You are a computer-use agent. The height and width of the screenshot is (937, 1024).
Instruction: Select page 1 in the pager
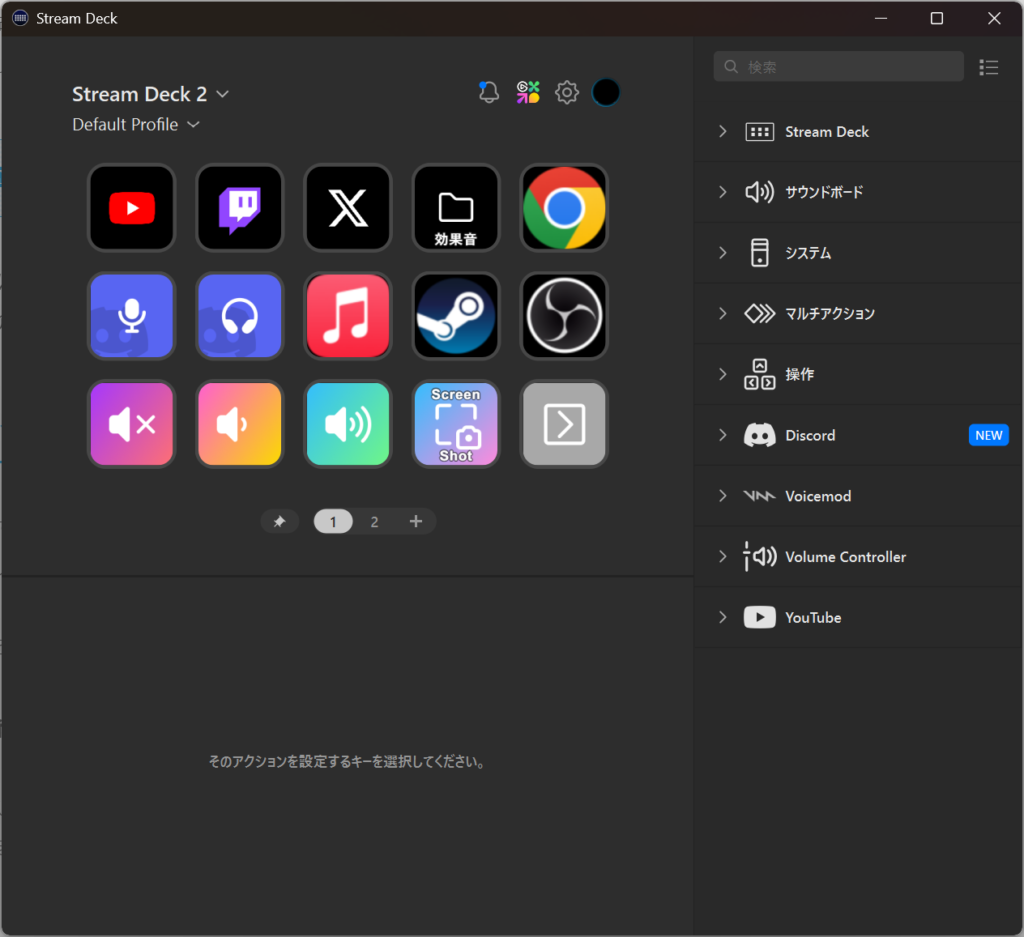pyautogui.click(x=333, y=522)
